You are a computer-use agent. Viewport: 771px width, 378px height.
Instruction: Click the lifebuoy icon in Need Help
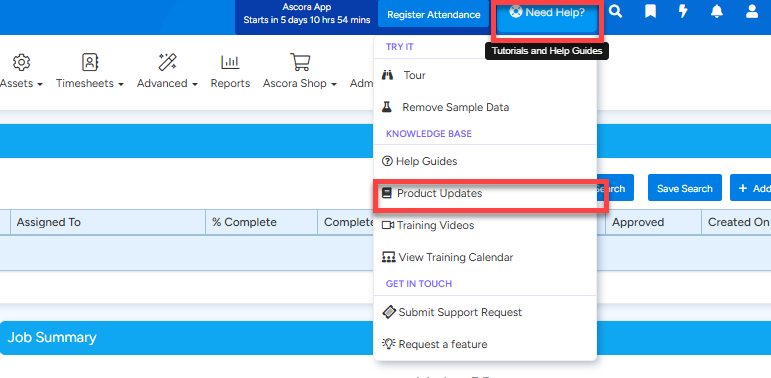515,12
